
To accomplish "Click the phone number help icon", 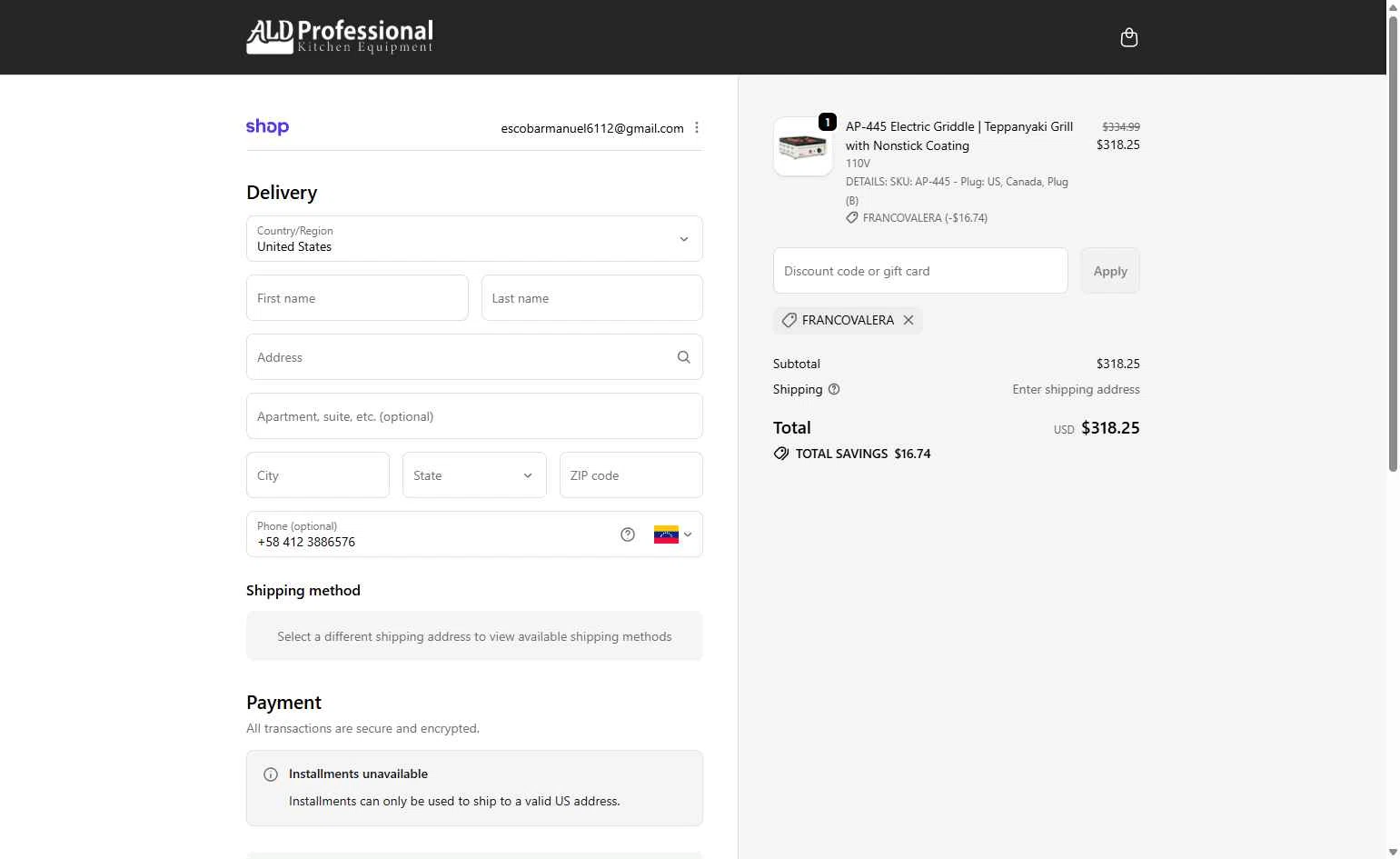I will point(628,534).
